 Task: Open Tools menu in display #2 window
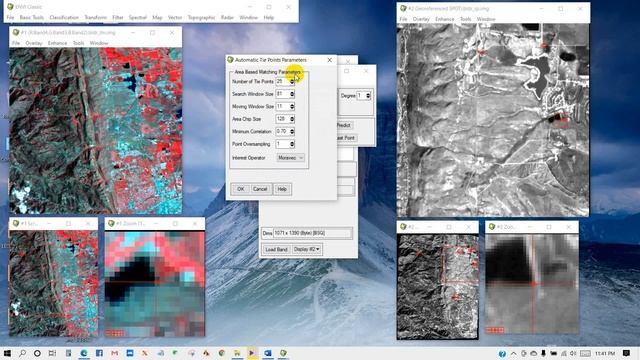466,19
